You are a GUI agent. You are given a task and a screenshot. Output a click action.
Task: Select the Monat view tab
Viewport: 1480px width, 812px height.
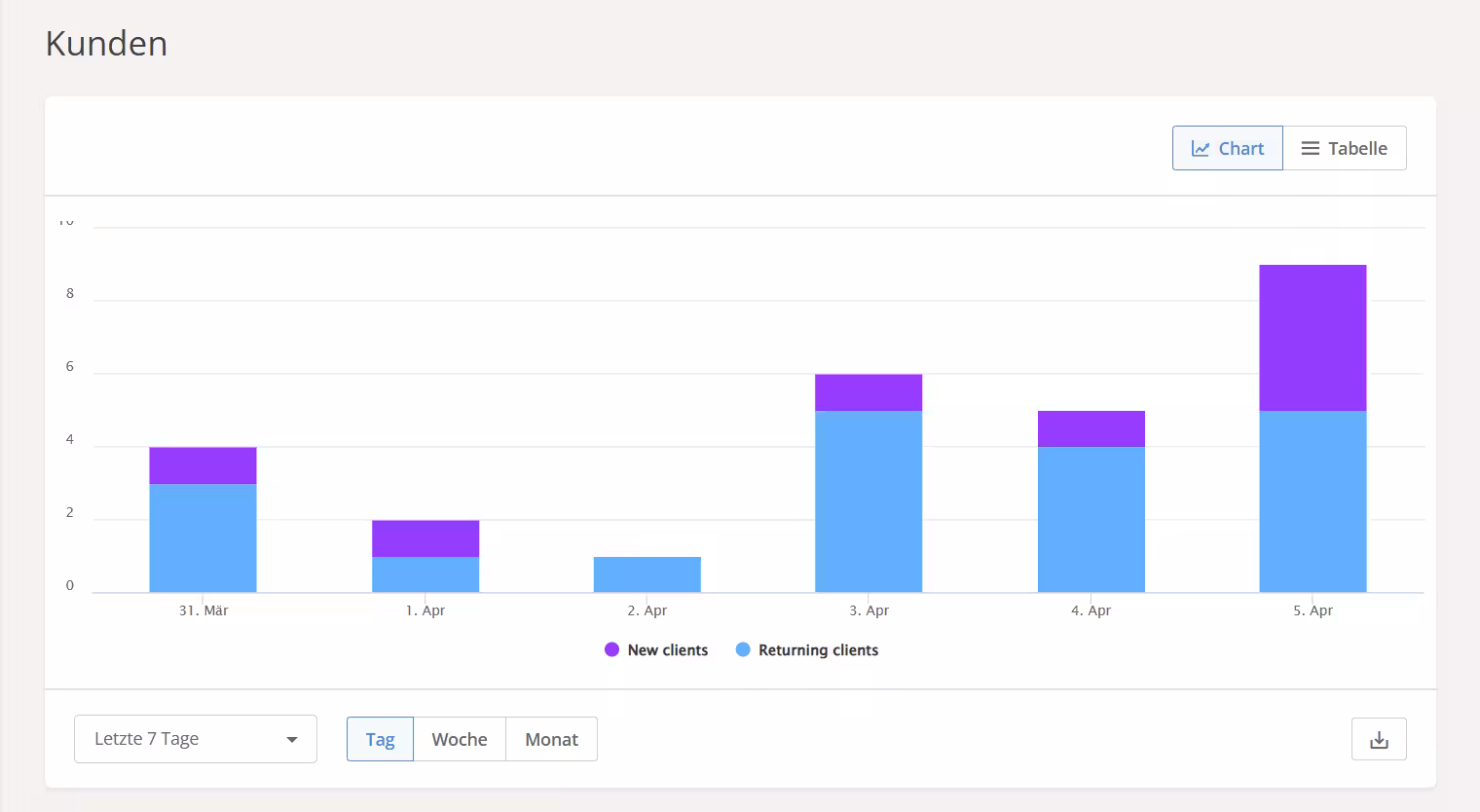(x=551, y=739)
